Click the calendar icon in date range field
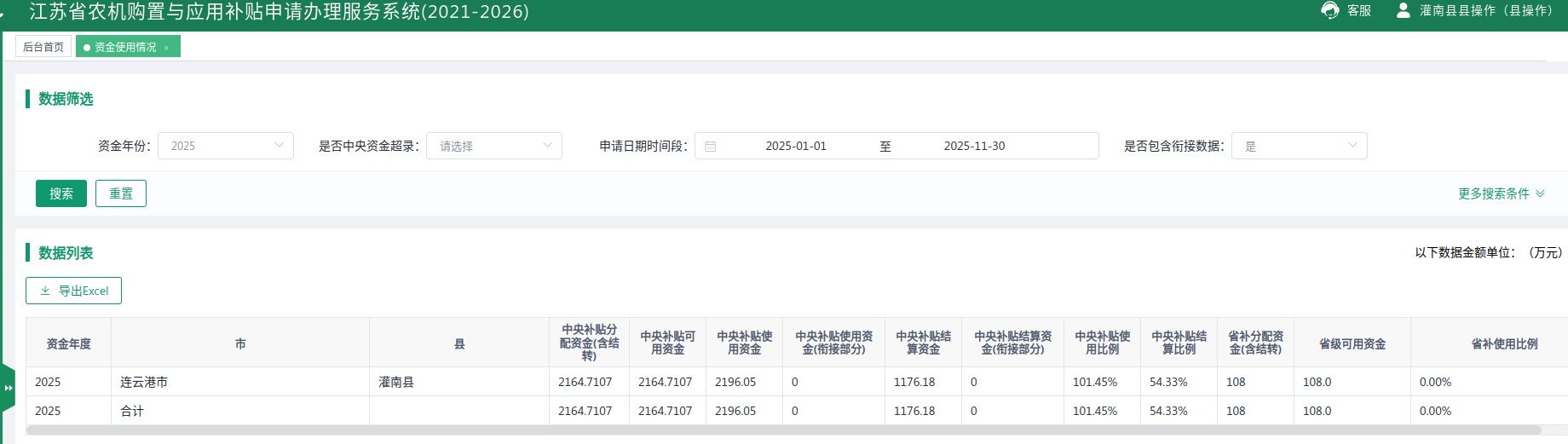Screen dimensions: 1568x444 pyautogui.click(x=710, y=147)
